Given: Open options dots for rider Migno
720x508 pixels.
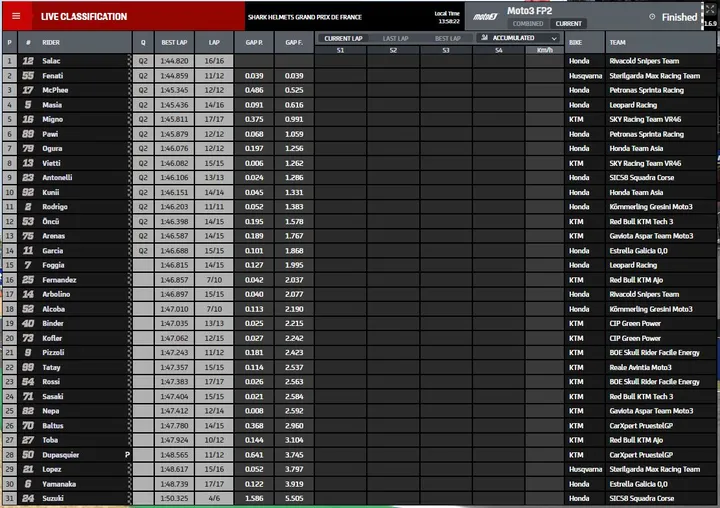Looking at the screenshot, I should coord(129,119).
